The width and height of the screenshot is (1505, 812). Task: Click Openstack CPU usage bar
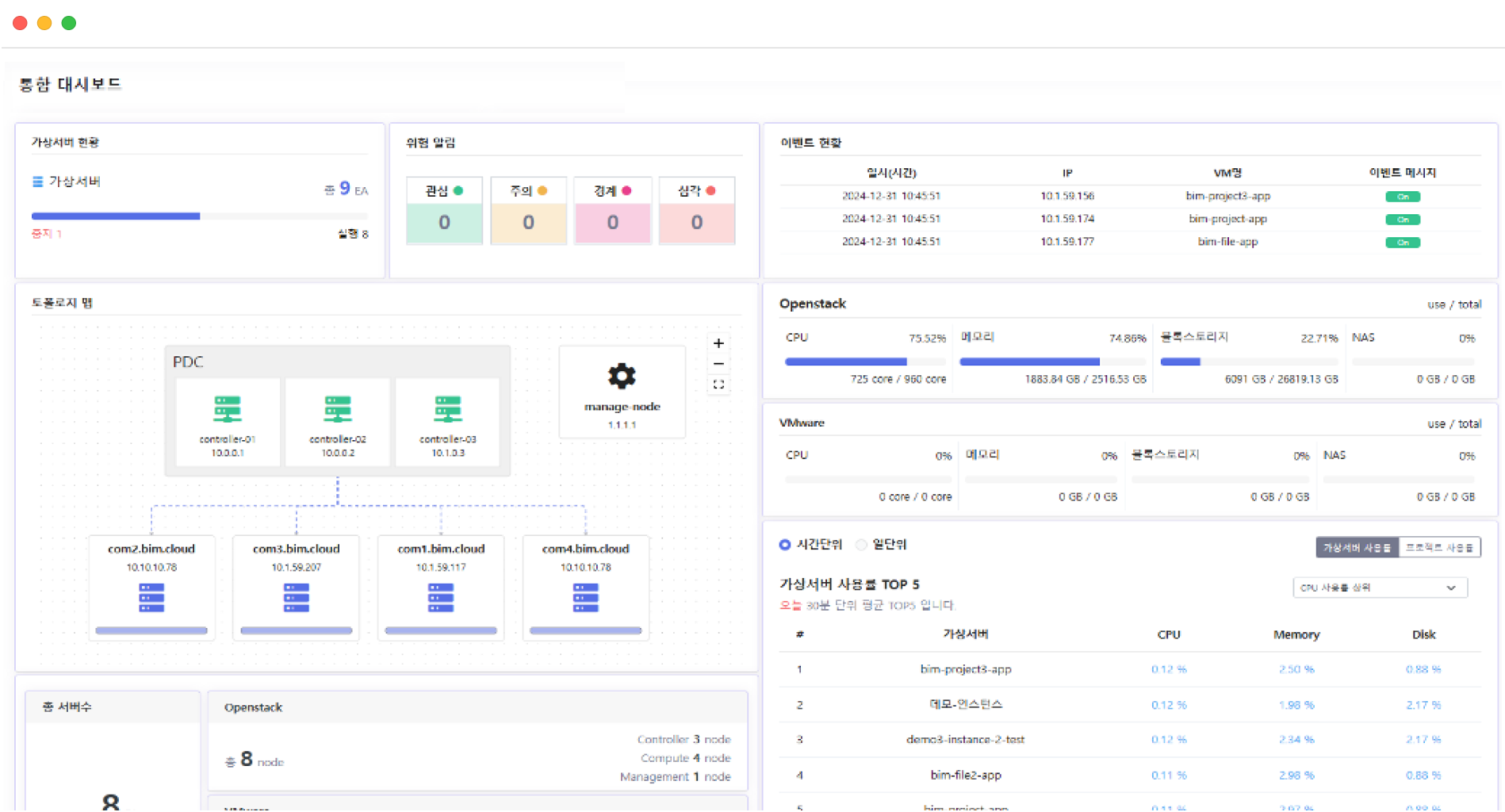pyautogui.click(x=866, y=362)
